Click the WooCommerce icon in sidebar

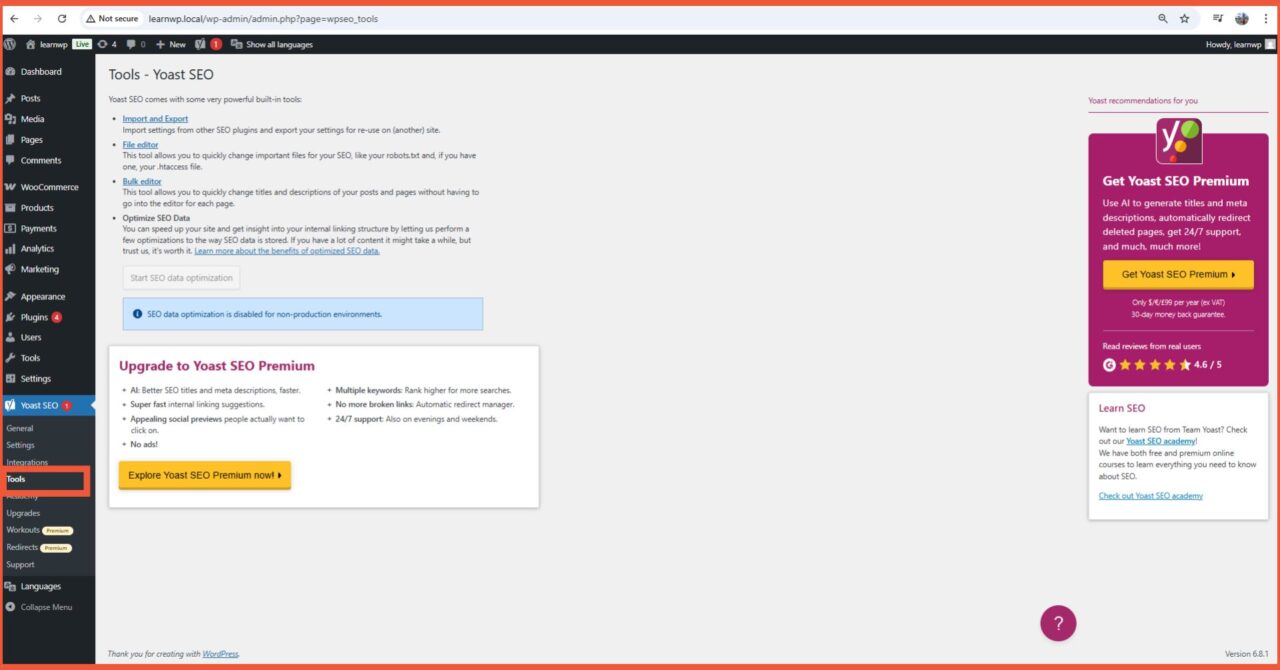tap(10, 187)
